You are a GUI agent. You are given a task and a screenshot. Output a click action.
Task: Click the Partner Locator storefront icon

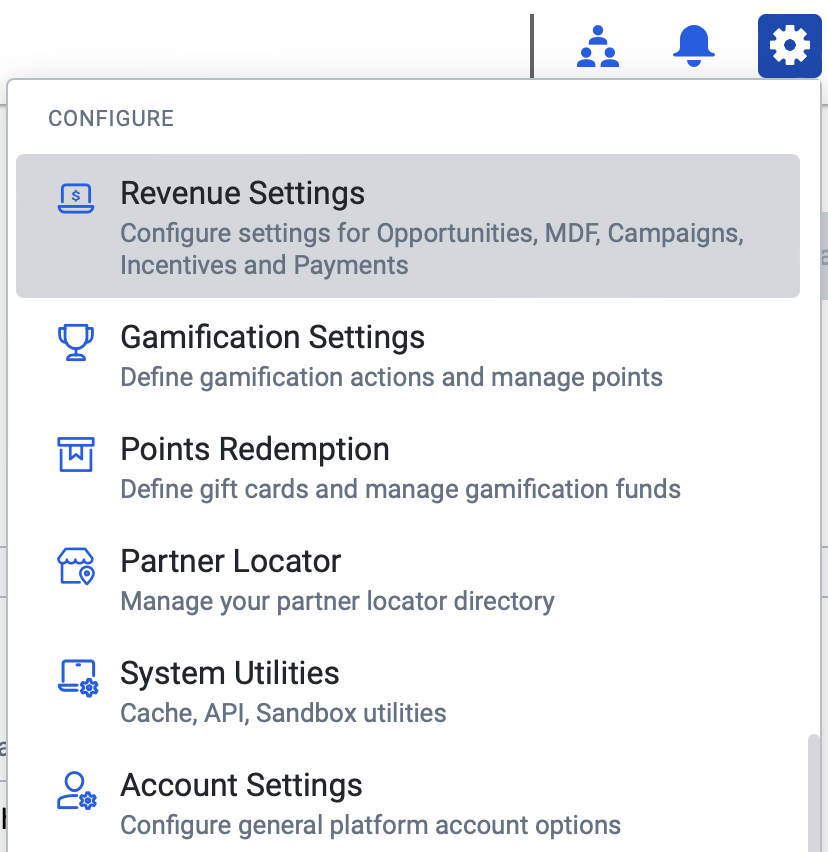[76, 566]
